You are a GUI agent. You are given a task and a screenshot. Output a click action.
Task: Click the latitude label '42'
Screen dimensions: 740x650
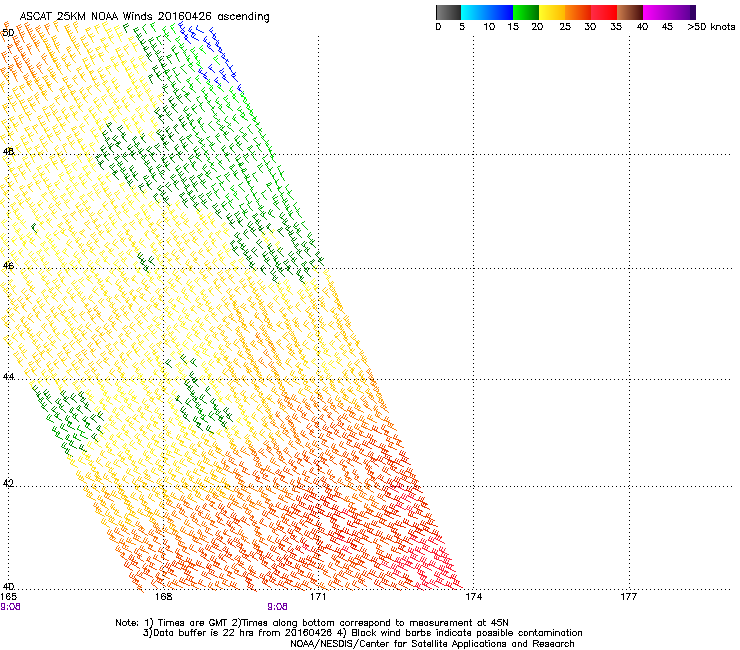click(8, 483)
